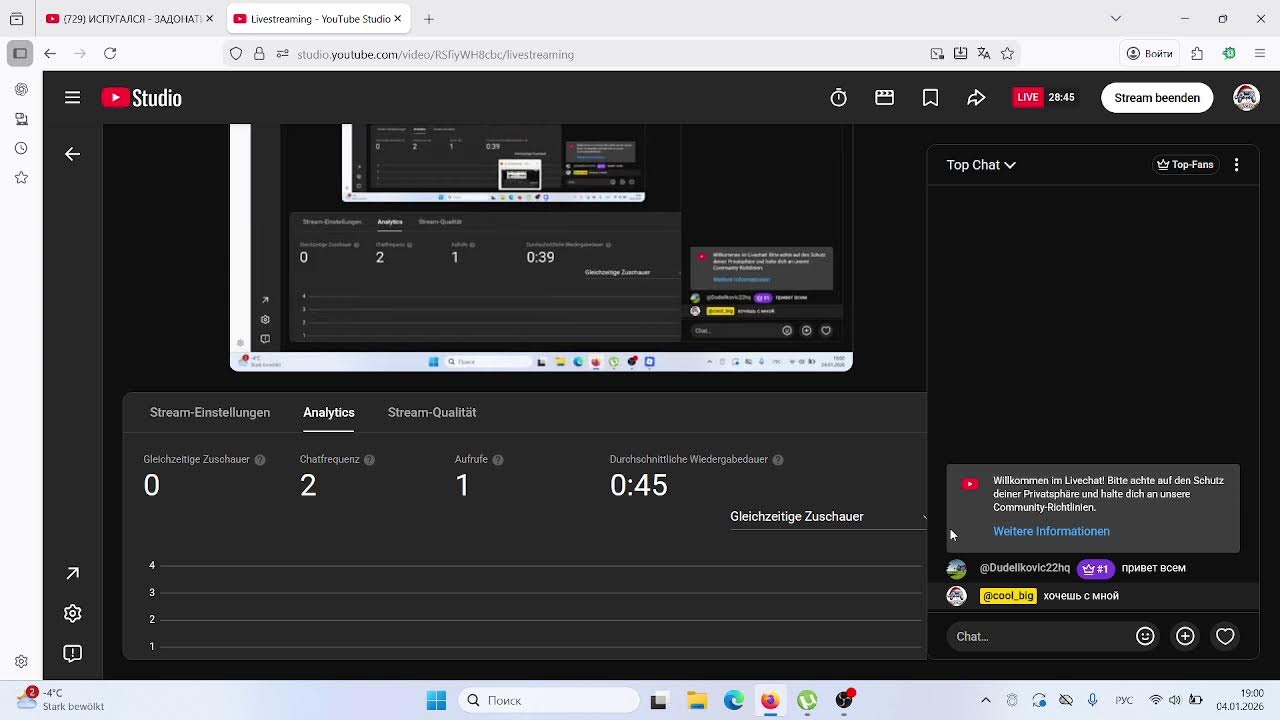Open browser sidebar bookmarks star icon
Screen dimensions: 1280x720
pos(21,178)
